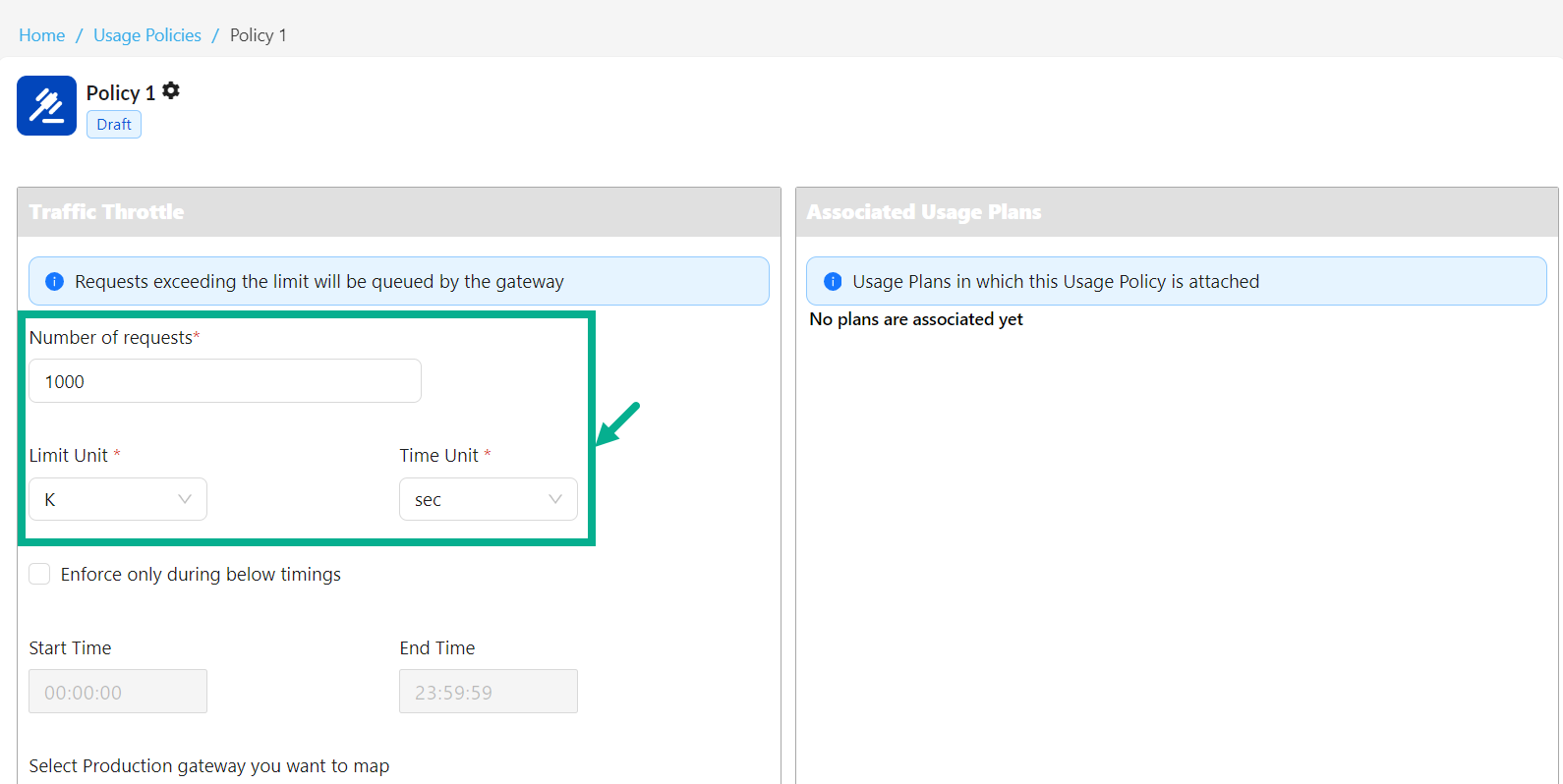Click the End Time field

coord(488,692)
